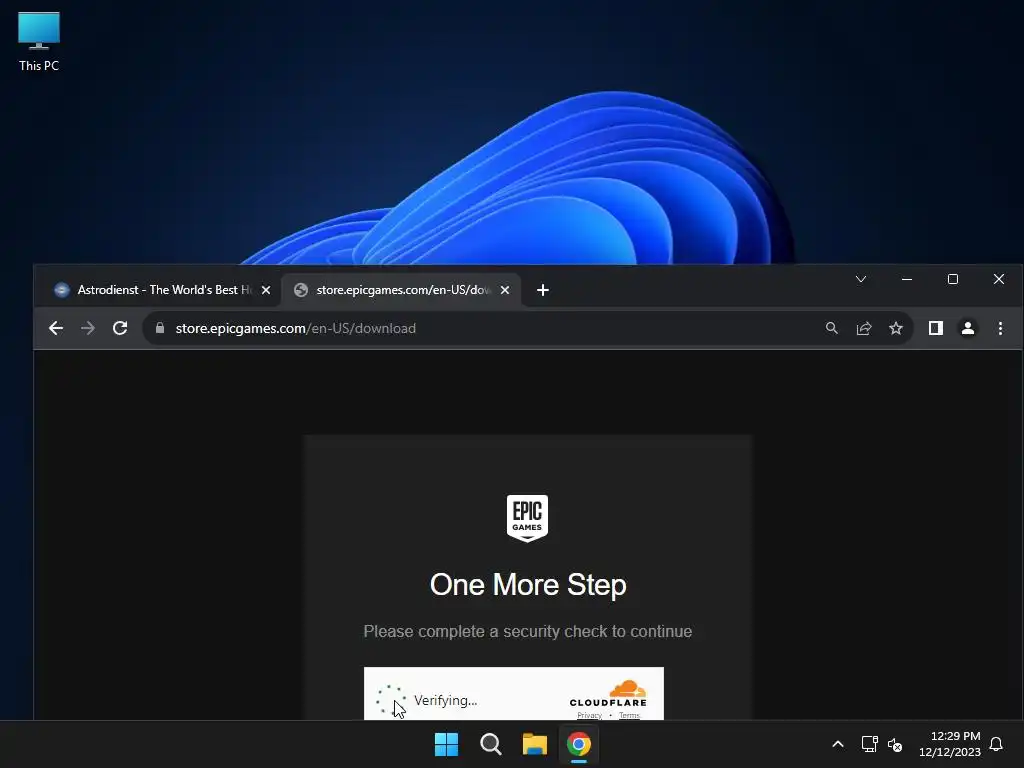Click the zoom magnifier in address bar

point(831,328)
